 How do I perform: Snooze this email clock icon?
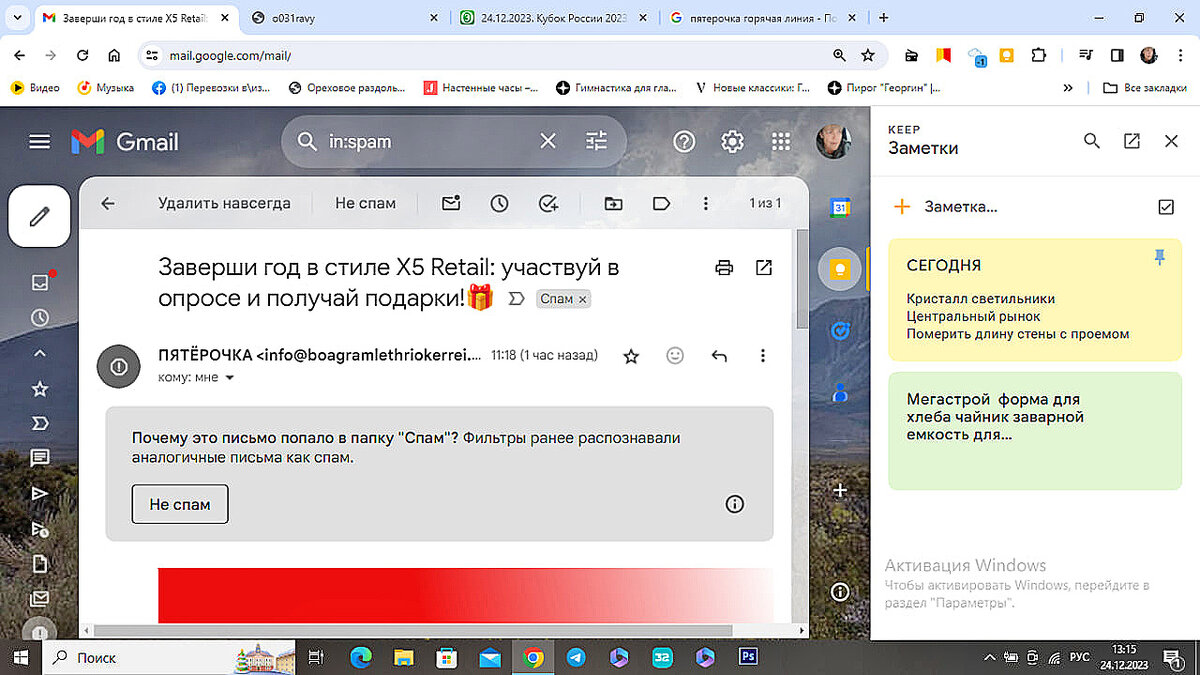click(x=499, y=203)
